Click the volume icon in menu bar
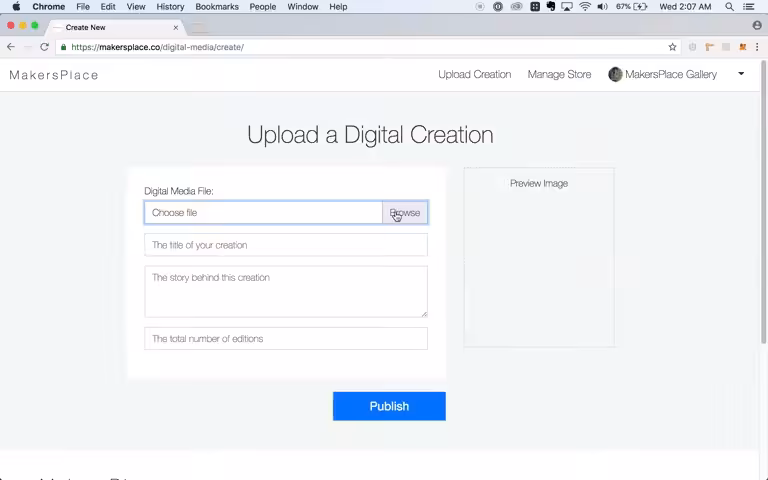The image size is (768, 480). click(602, 7)
